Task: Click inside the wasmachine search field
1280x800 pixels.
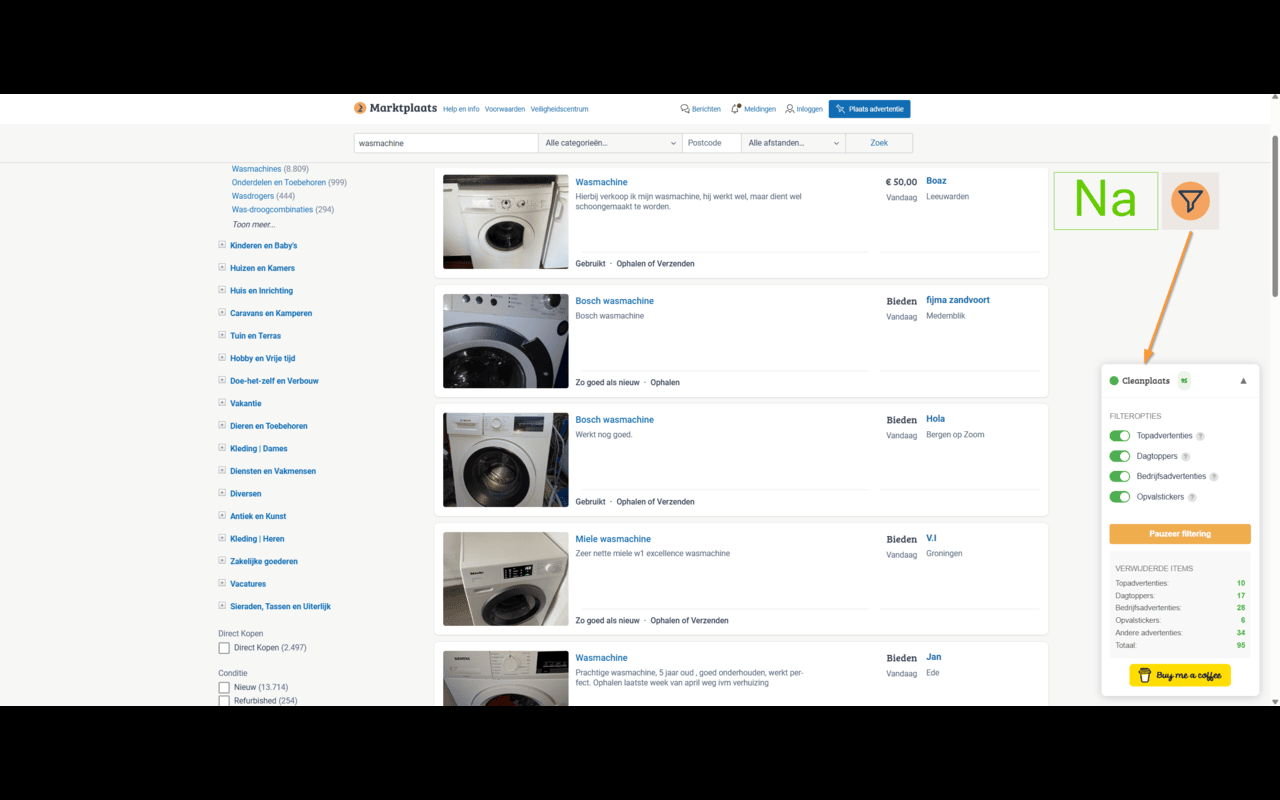Action: 445,142
